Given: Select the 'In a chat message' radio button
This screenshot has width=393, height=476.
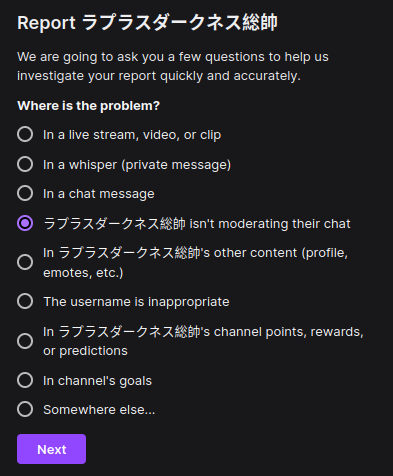Looking at the screenshot, I should (25, 193).
